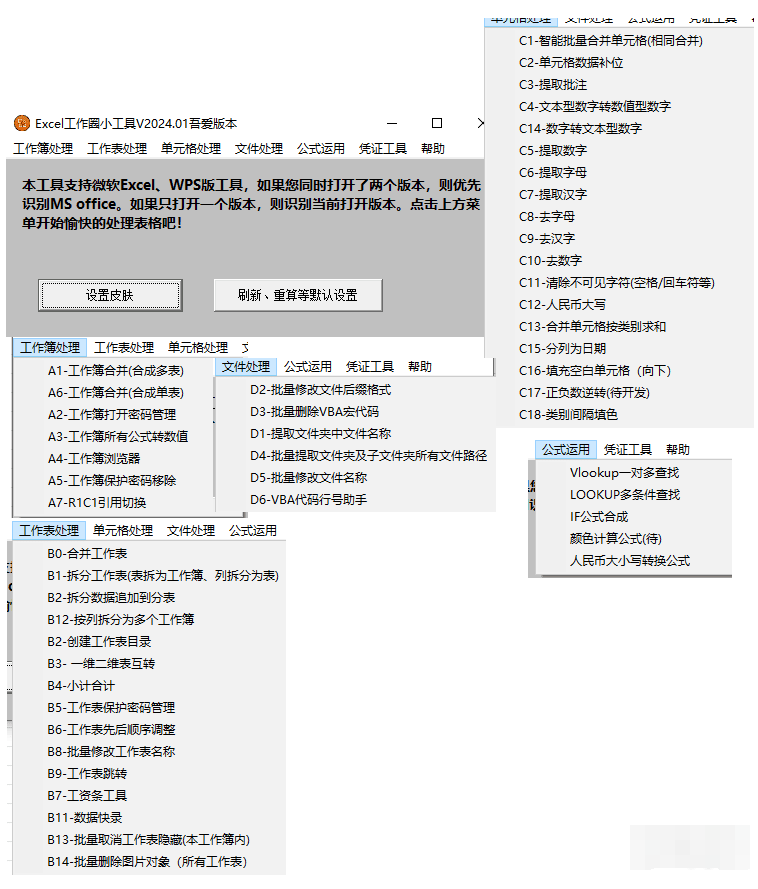Select C14-数字转文本型数字

tap(581, 129)
